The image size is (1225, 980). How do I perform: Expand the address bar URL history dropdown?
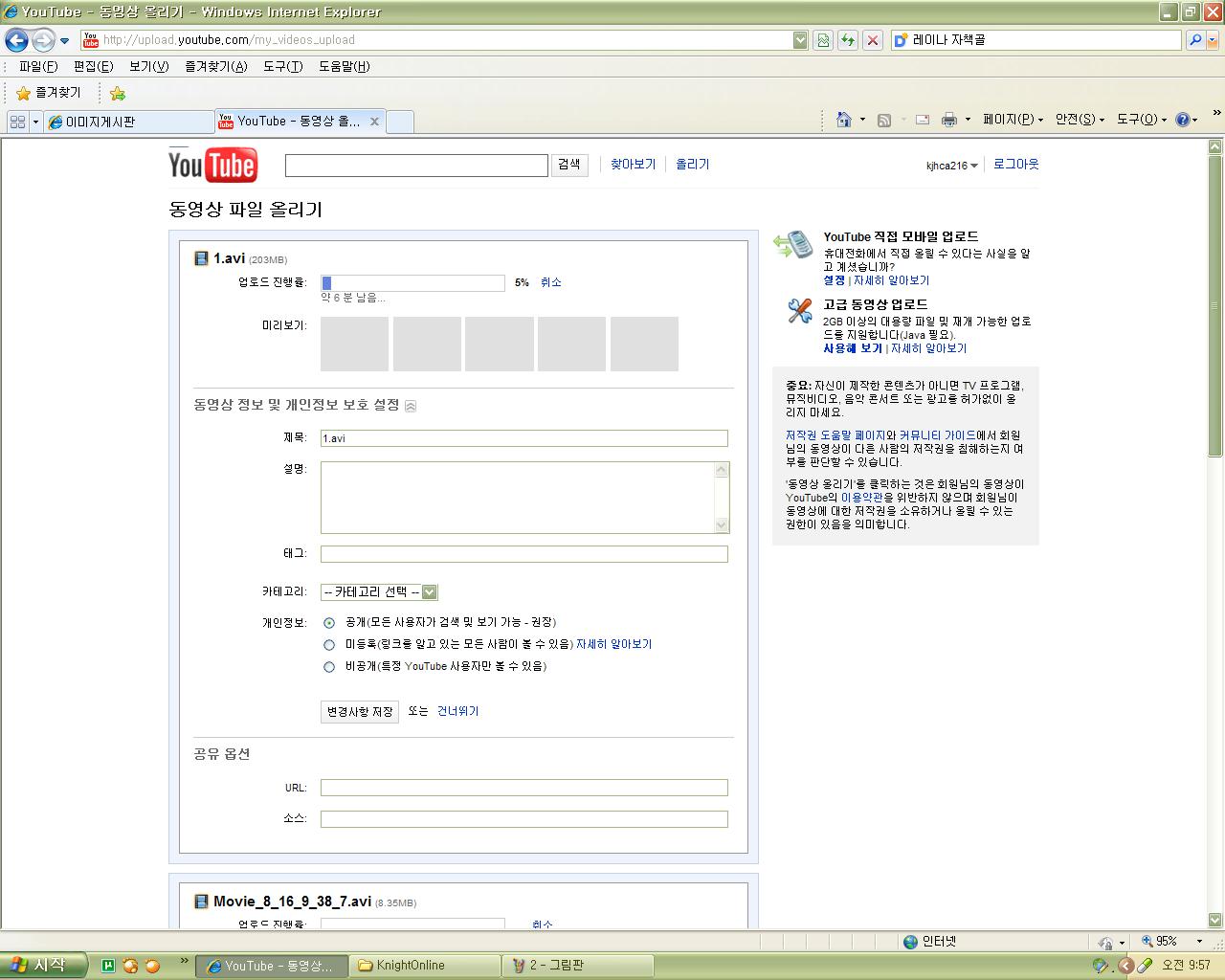point(800,40)
